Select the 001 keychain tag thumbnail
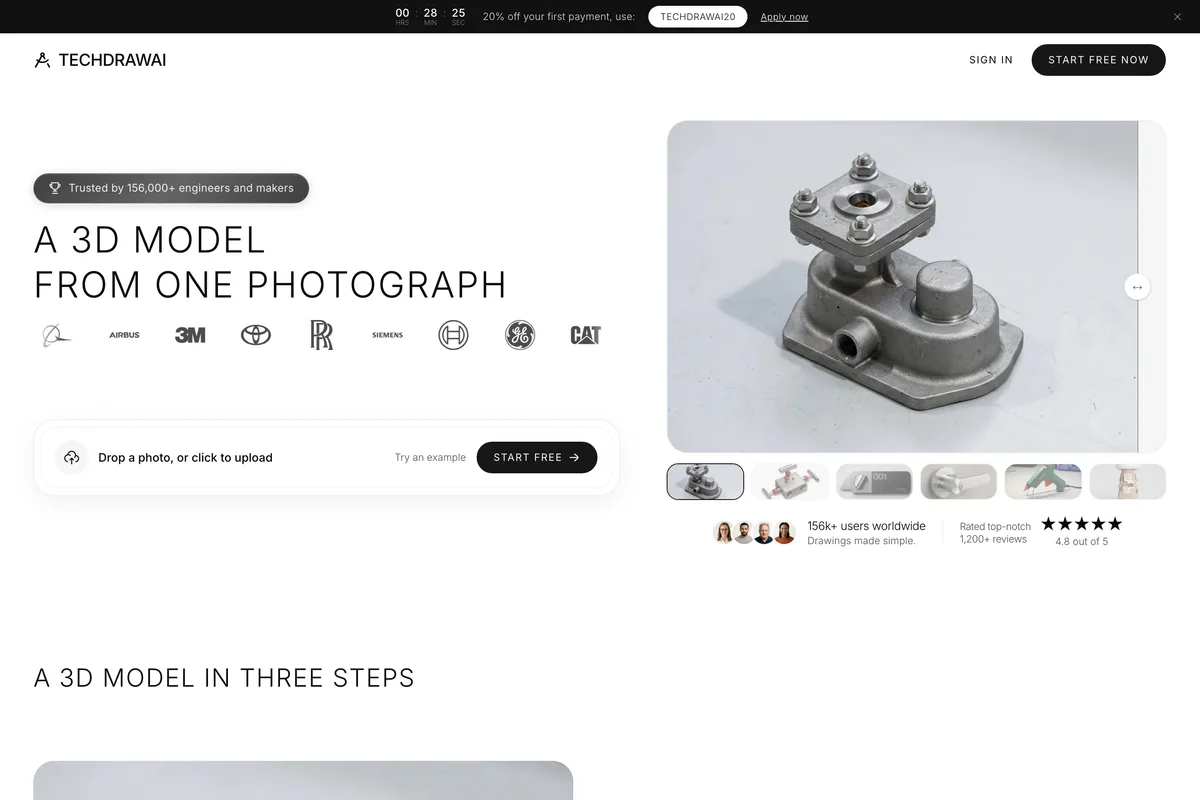Viewport: 1200px width, 800px height. tap(874, 481)
